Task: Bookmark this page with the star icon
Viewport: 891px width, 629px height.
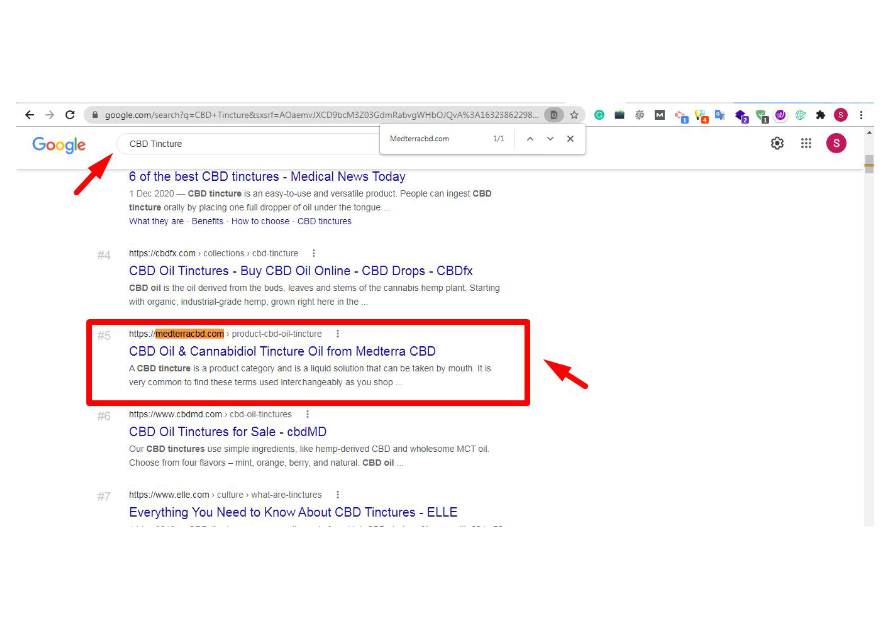Action: 574,115
